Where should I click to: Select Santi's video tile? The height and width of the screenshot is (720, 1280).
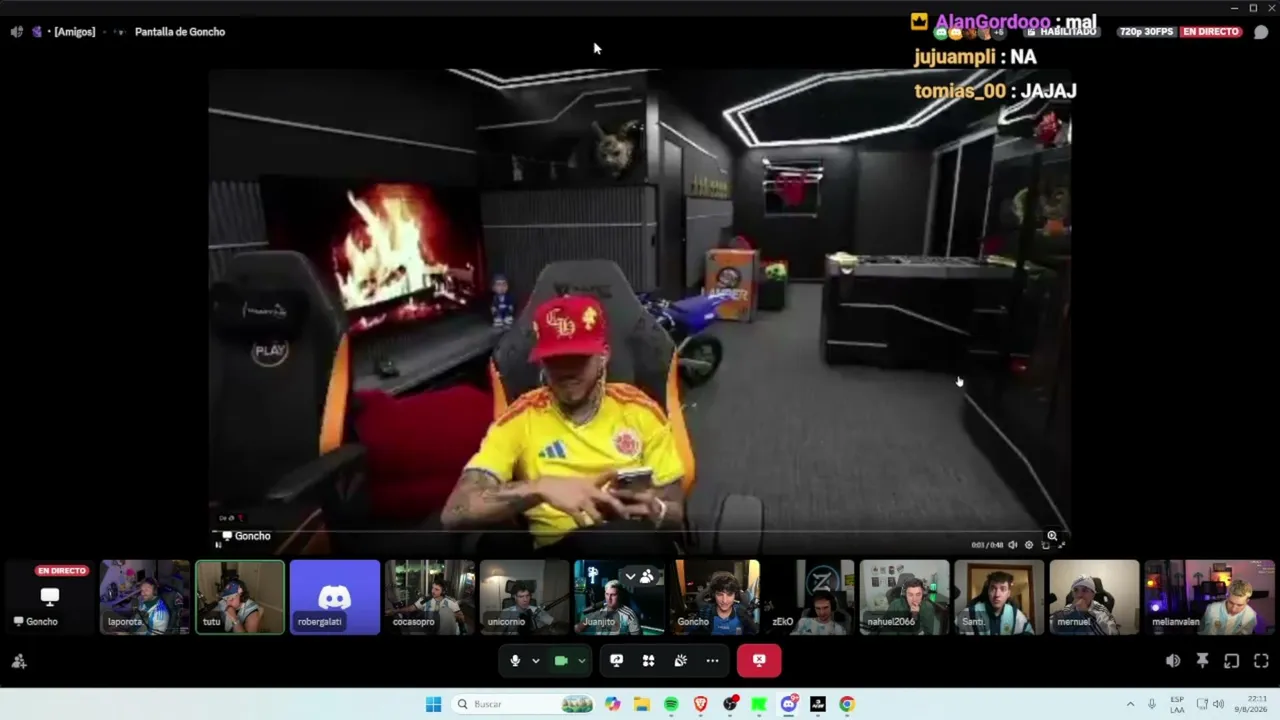(1000, 597)
